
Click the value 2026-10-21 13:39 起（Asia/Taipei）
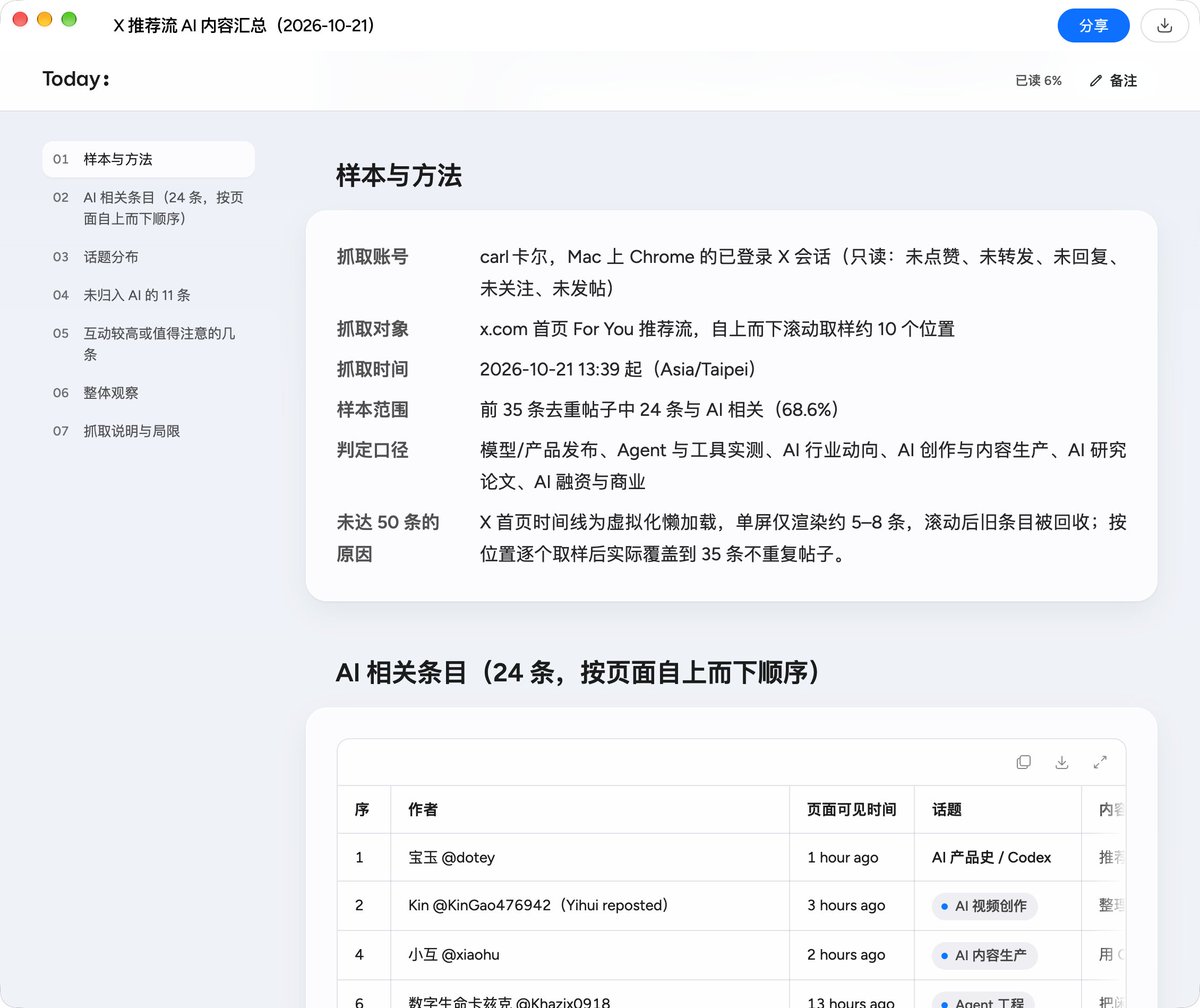(x=619, y=369)
